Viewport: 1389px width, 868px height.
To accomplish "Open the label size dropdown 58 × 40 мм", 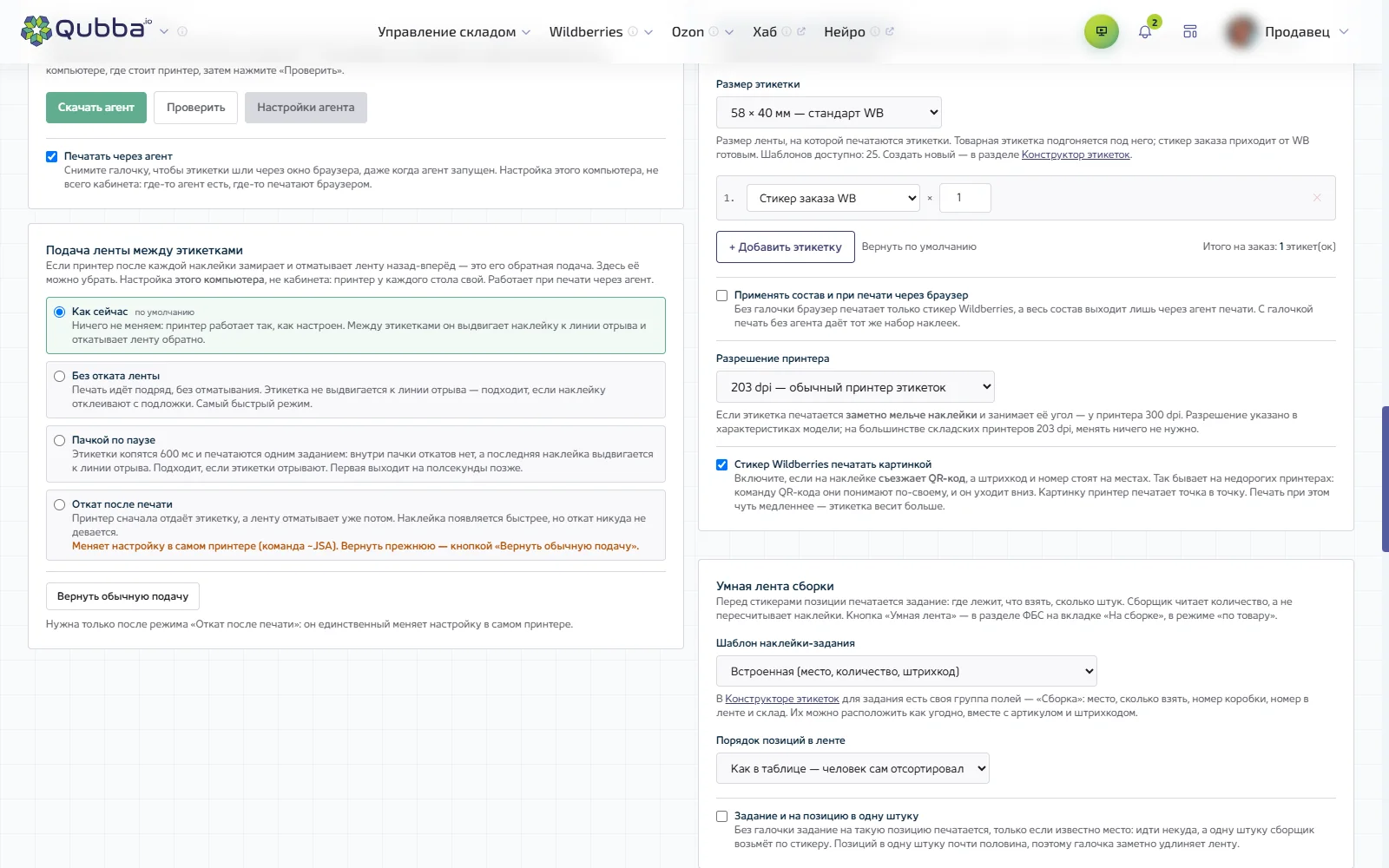I will point(829,113).
